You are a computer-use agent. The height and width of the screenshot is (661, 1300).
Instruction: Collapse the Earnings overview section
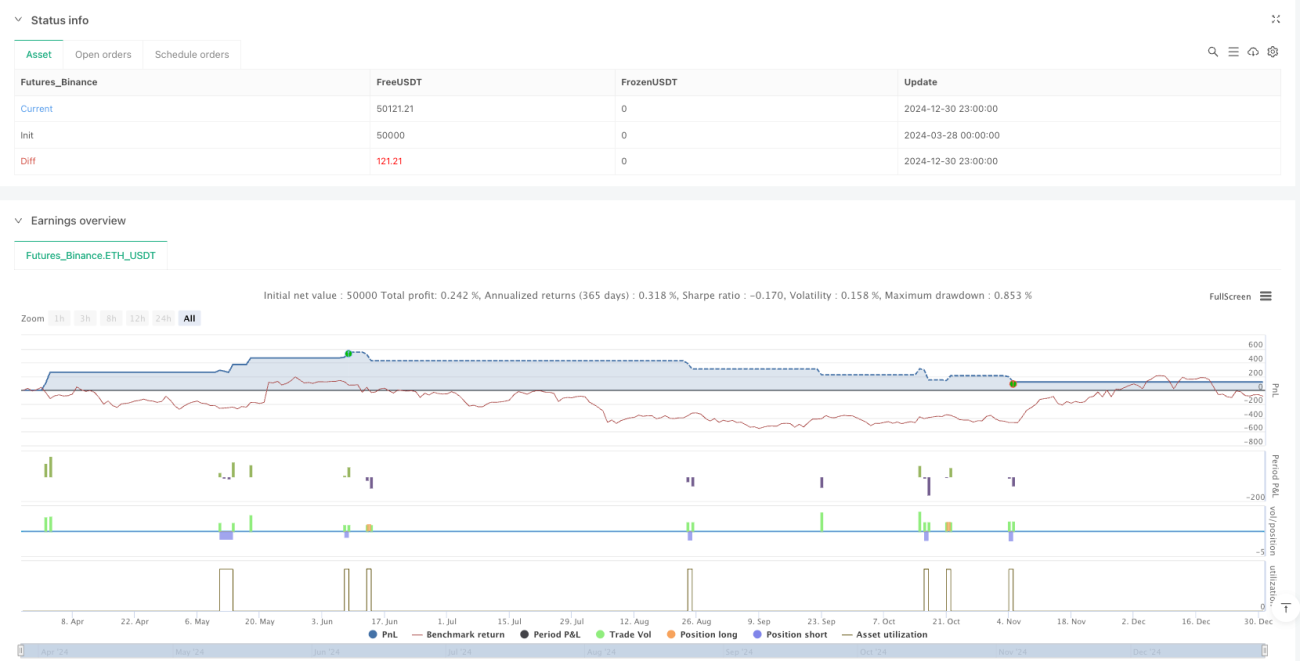click(18, 220)
